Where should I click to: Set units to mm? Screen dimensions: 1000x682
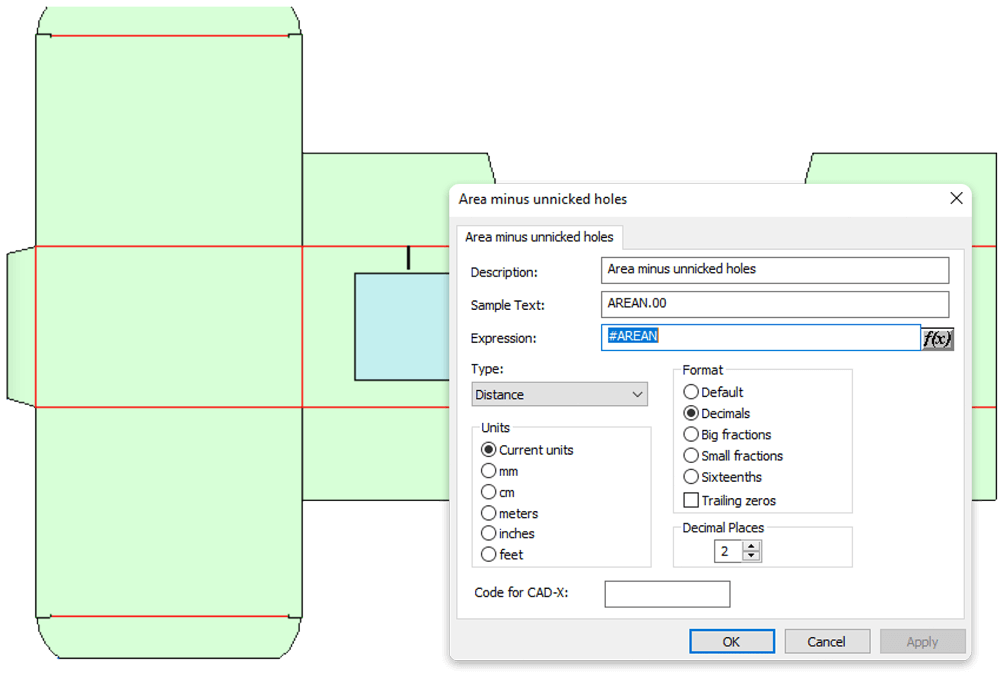[489, 471]
